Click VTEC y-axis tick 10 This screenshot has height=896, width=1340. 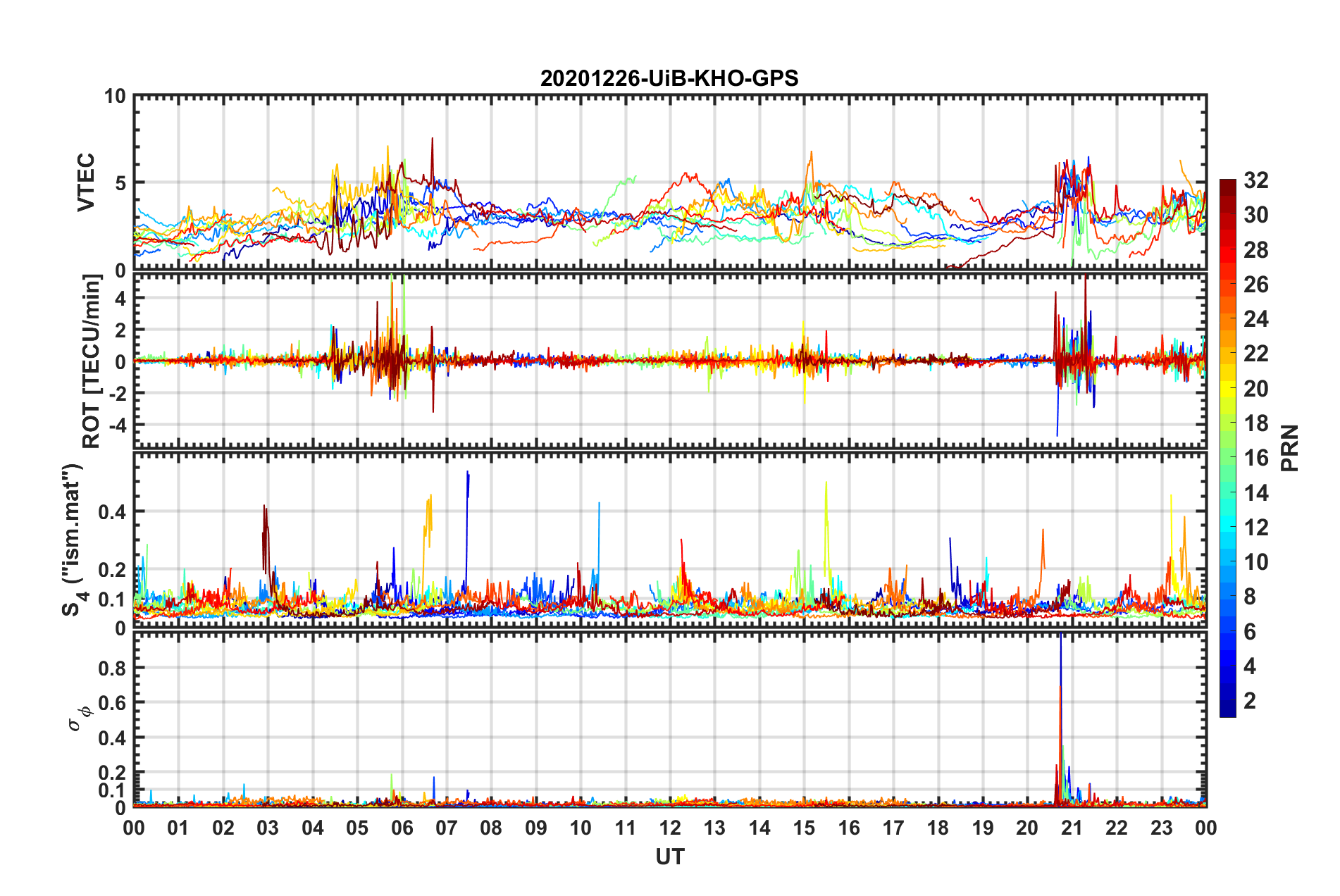[x=115, y=96]
